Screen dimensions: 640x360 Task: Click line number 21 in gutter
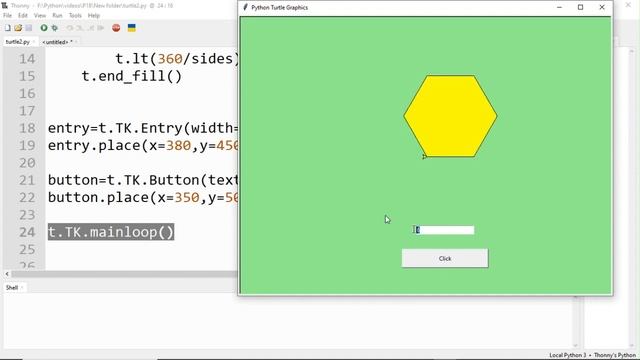pyautogui.click(x=27, y=180)
